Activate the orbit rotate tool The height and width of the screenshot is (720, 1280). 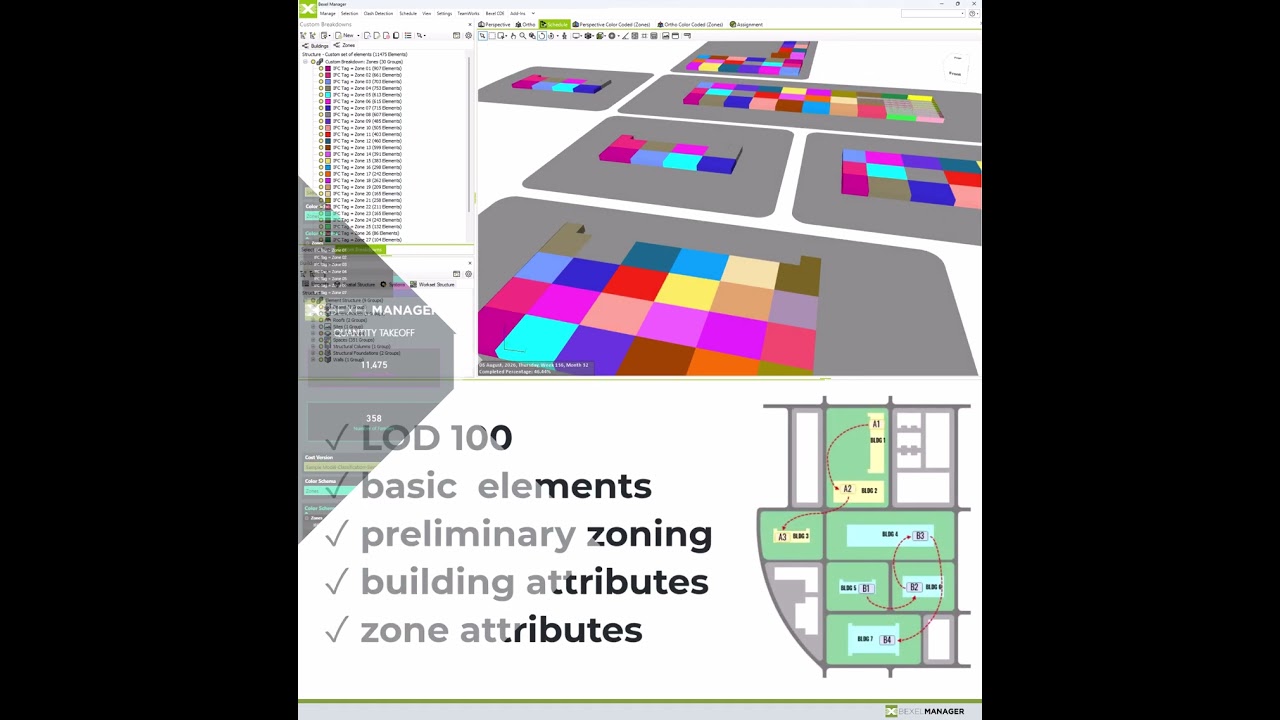pos(542,36)
